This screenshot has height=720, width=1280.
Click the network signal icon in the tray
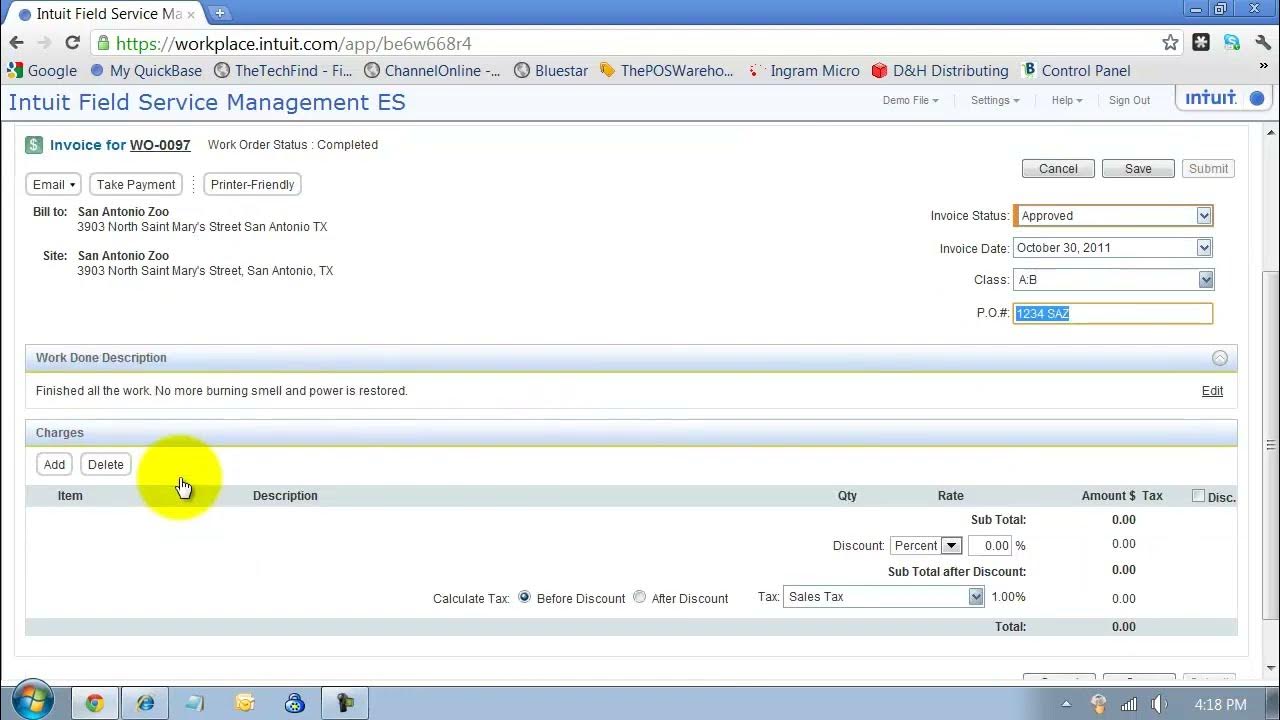click(x=1129, y=704)
